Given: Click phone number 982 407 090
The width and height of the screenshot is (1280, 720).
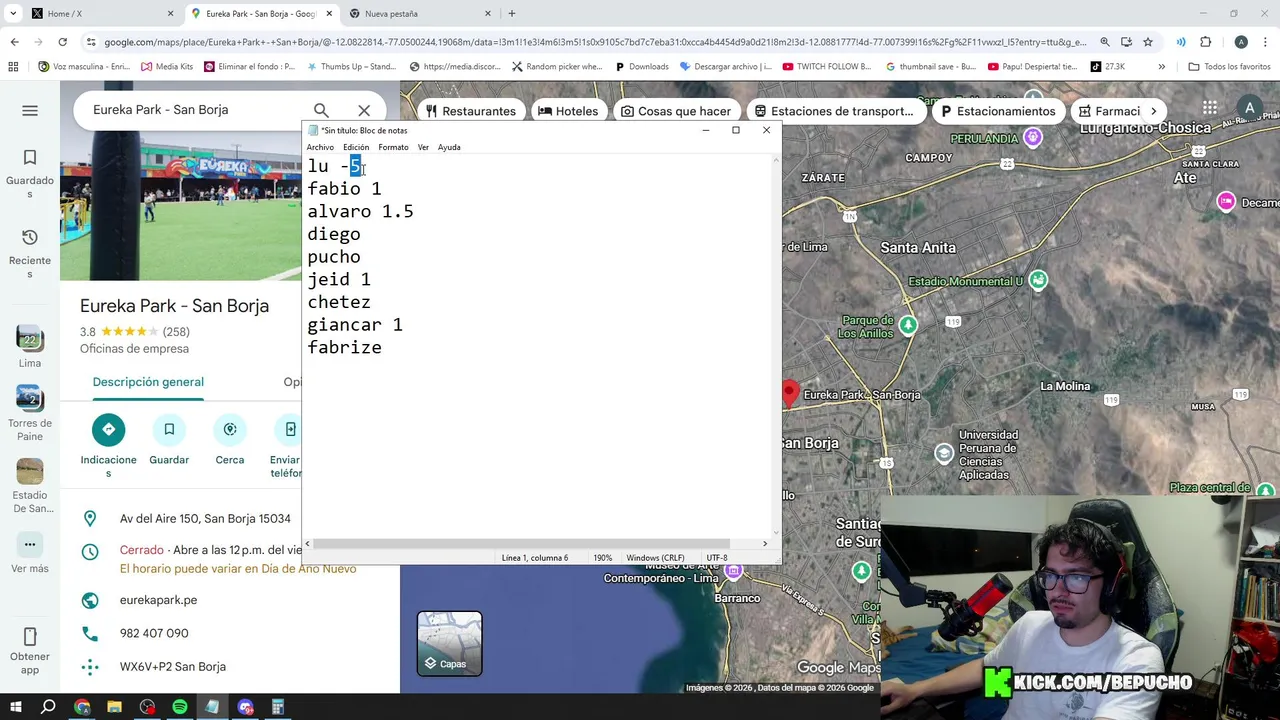Looking at the screenshot, I should [x=154, y=633].
